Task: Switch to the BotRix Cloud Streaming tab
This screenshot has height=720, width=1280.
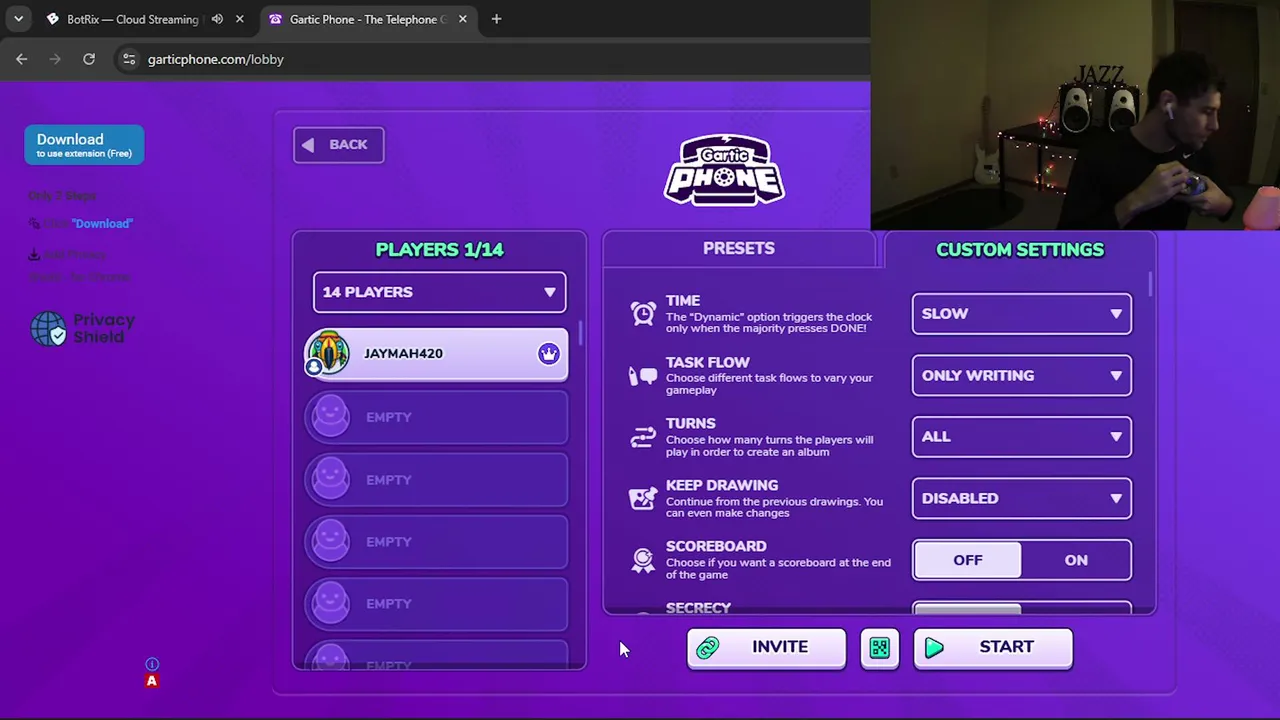Action: [x=132, y=19]
